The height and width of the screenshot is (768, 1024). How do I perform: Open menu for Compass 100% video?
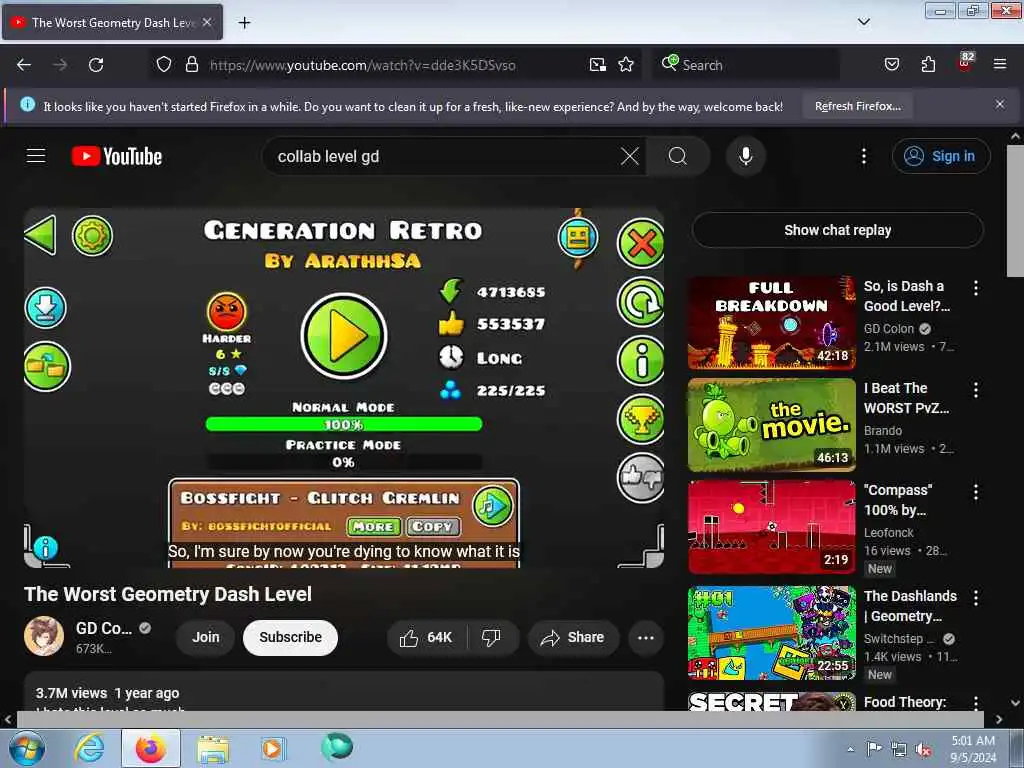click(x=976, y=492)
